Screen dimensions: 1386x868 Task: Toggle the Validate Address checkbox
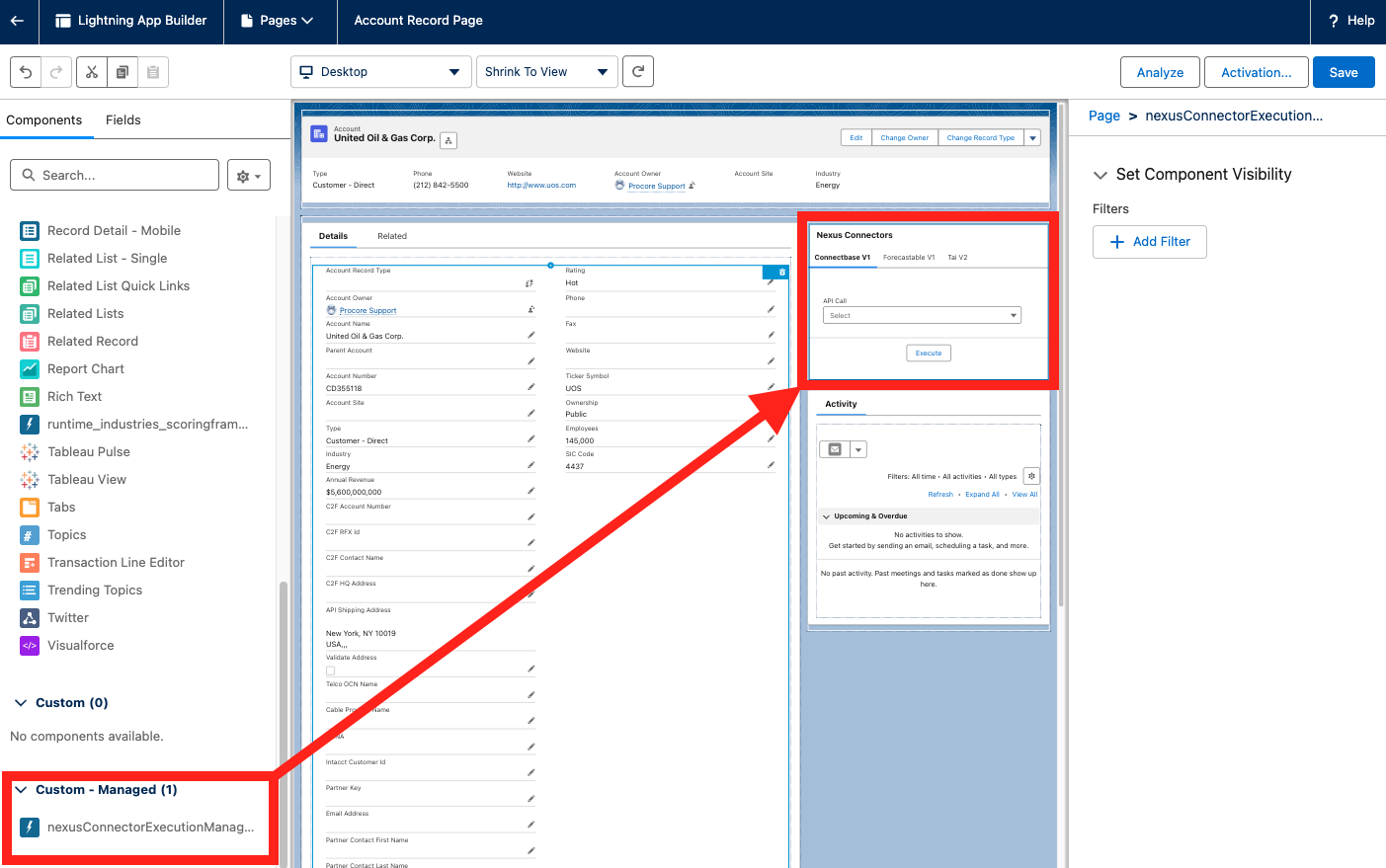[331, 671]
